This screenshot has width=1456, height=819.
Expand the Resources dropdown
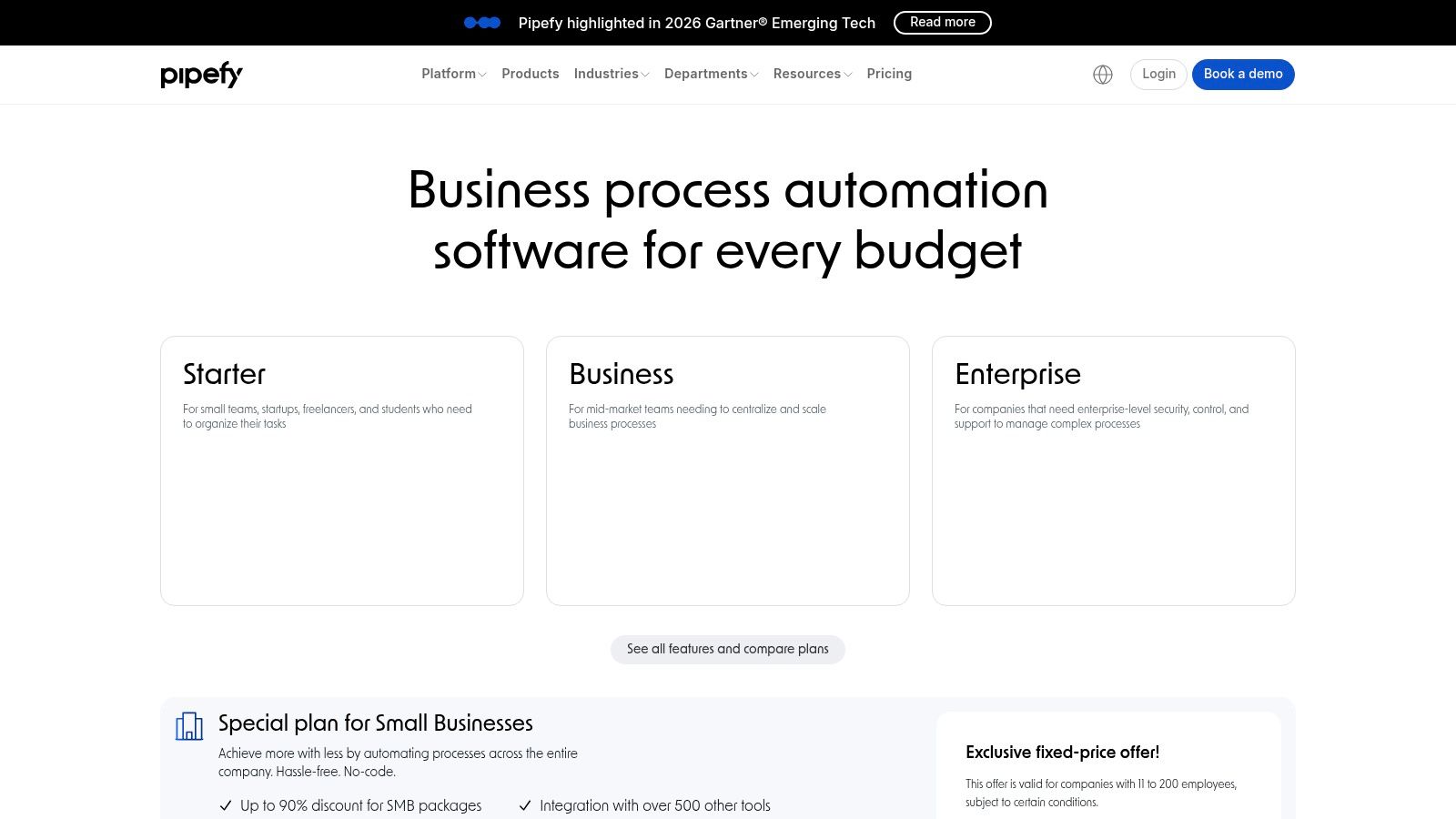(x=812, y=74)
